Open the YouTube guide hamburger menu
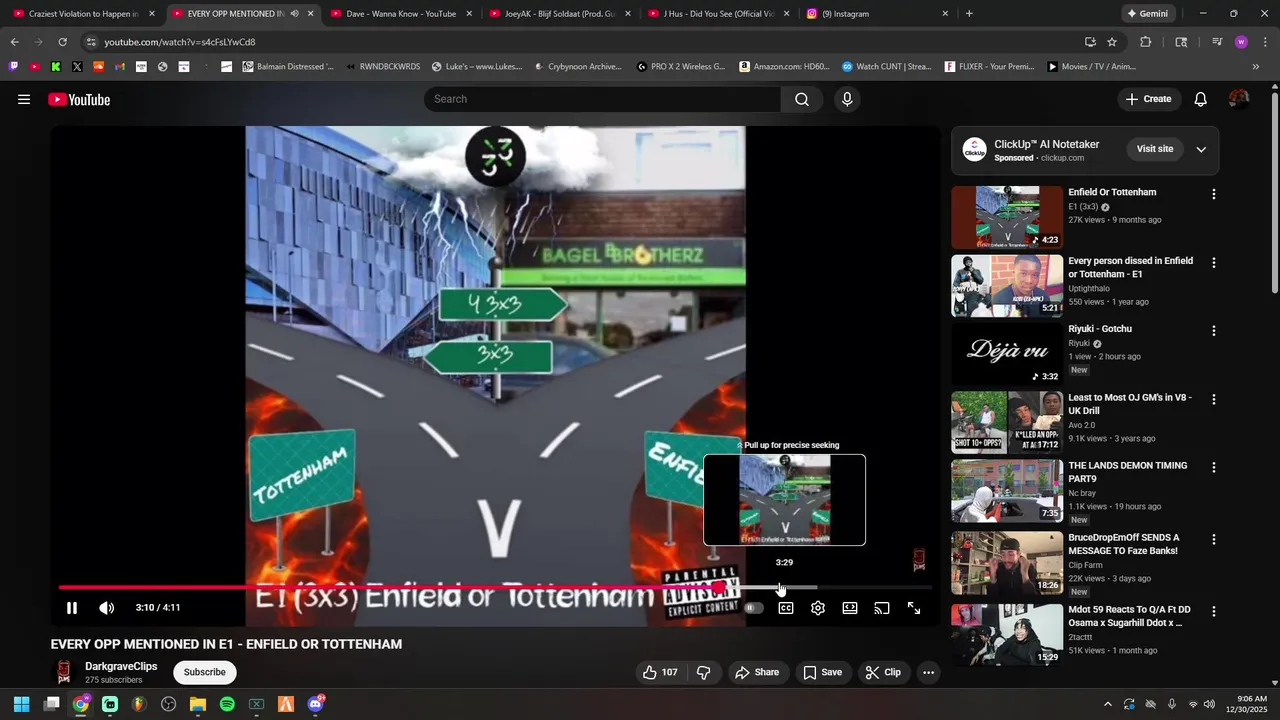The image size is (1280, 720). pos(24,99)
